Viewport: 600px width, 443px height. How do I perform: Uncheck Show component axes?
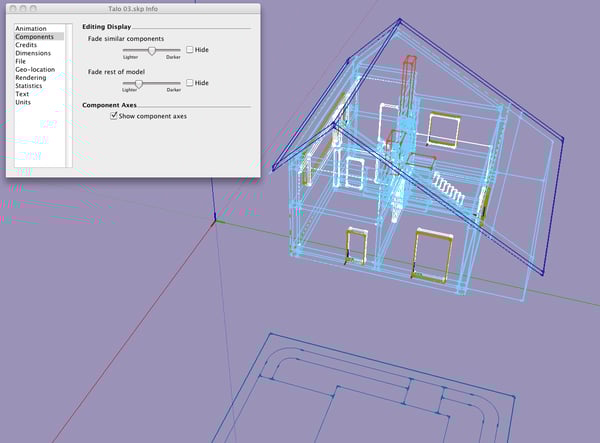coord(114,116)
